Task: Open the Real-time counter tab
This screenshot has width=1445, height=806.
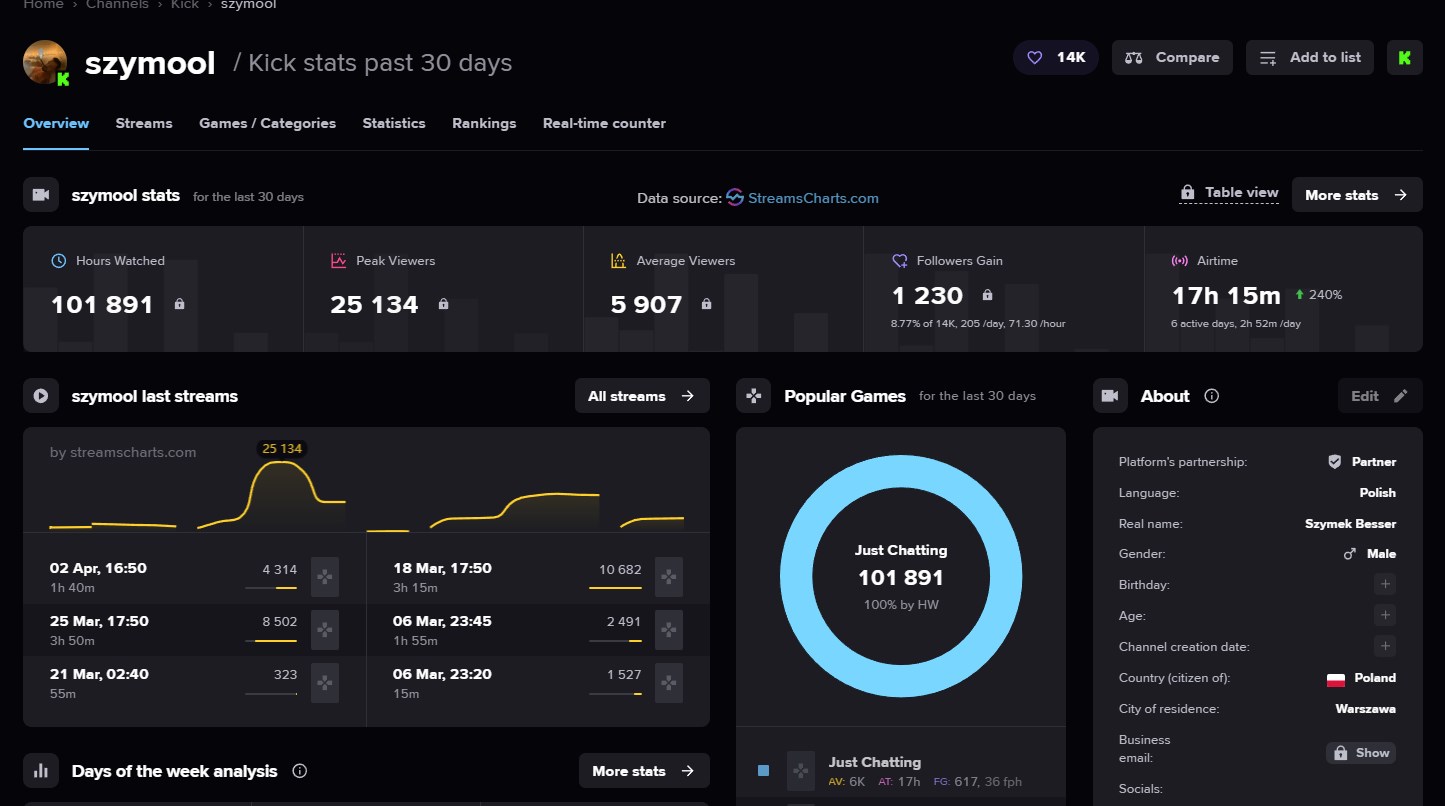Action: coord(604,123)
